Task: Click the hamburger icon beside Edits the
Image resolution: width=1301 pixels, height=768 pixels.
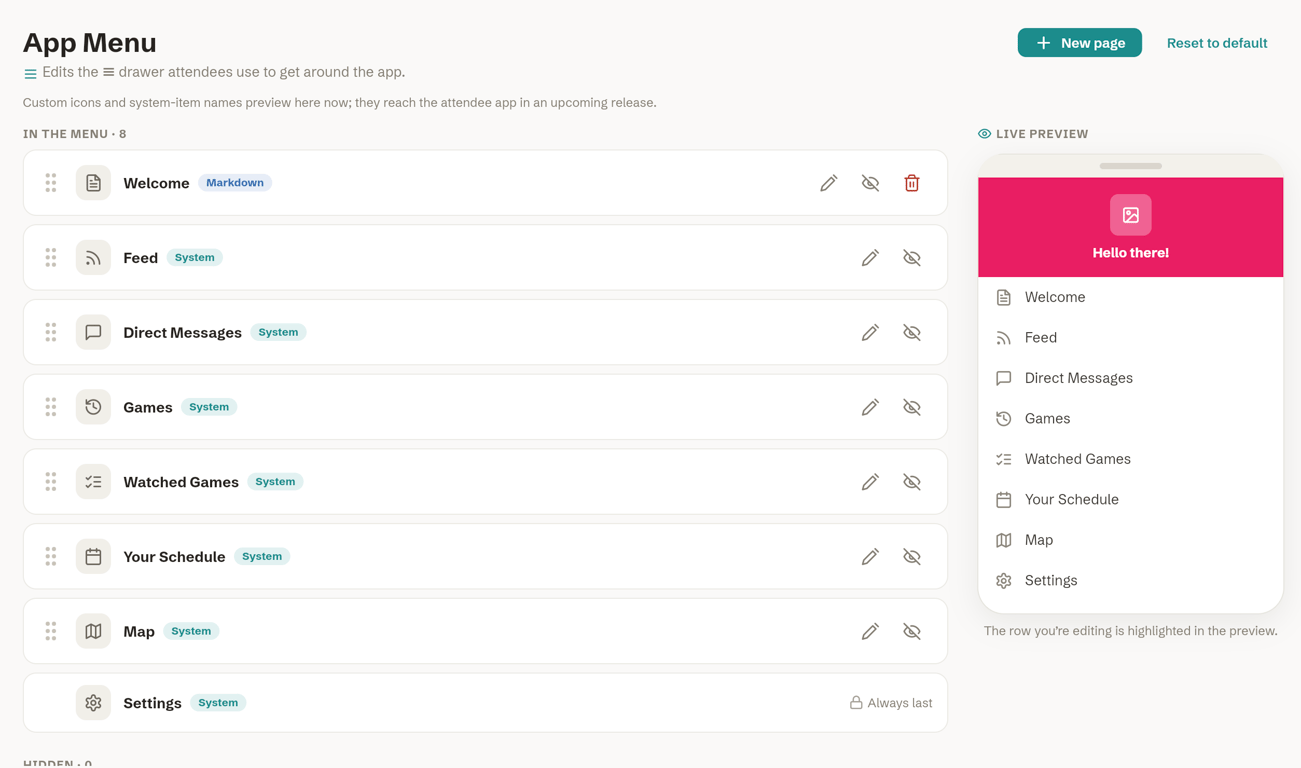Action: 109,72
